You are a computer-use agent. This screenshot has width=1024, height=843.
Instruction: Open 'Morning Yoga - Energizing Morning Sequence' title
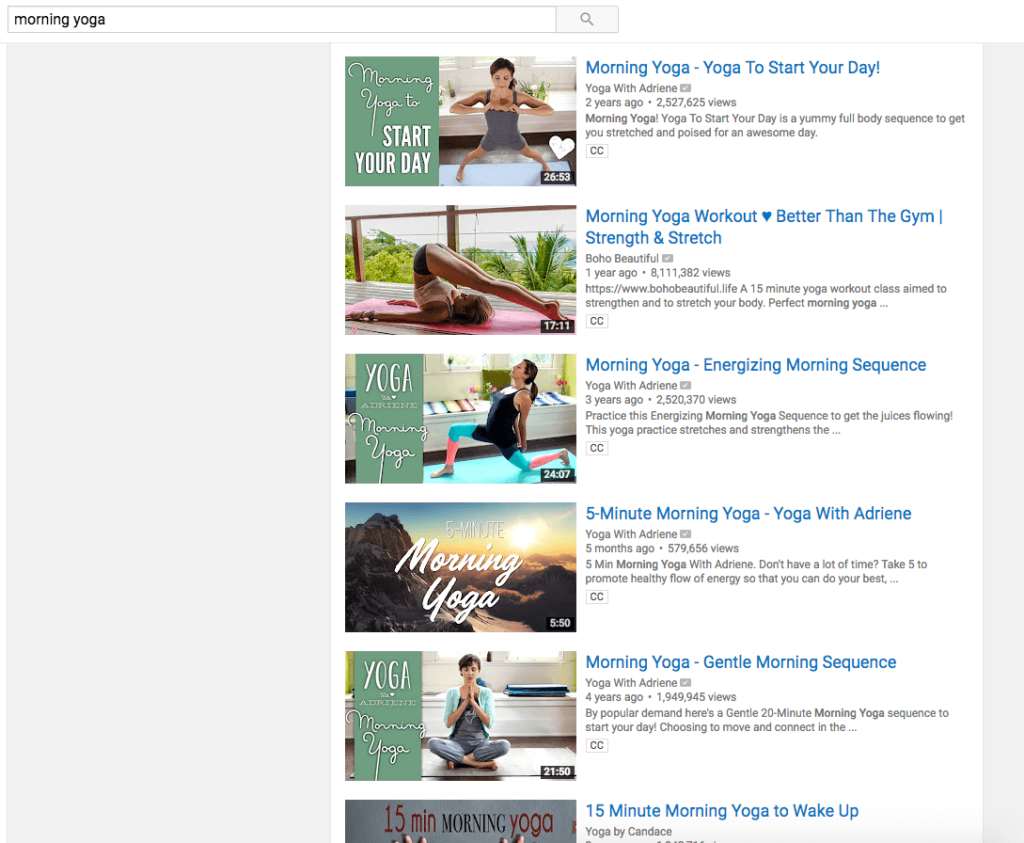pos(755,365)
